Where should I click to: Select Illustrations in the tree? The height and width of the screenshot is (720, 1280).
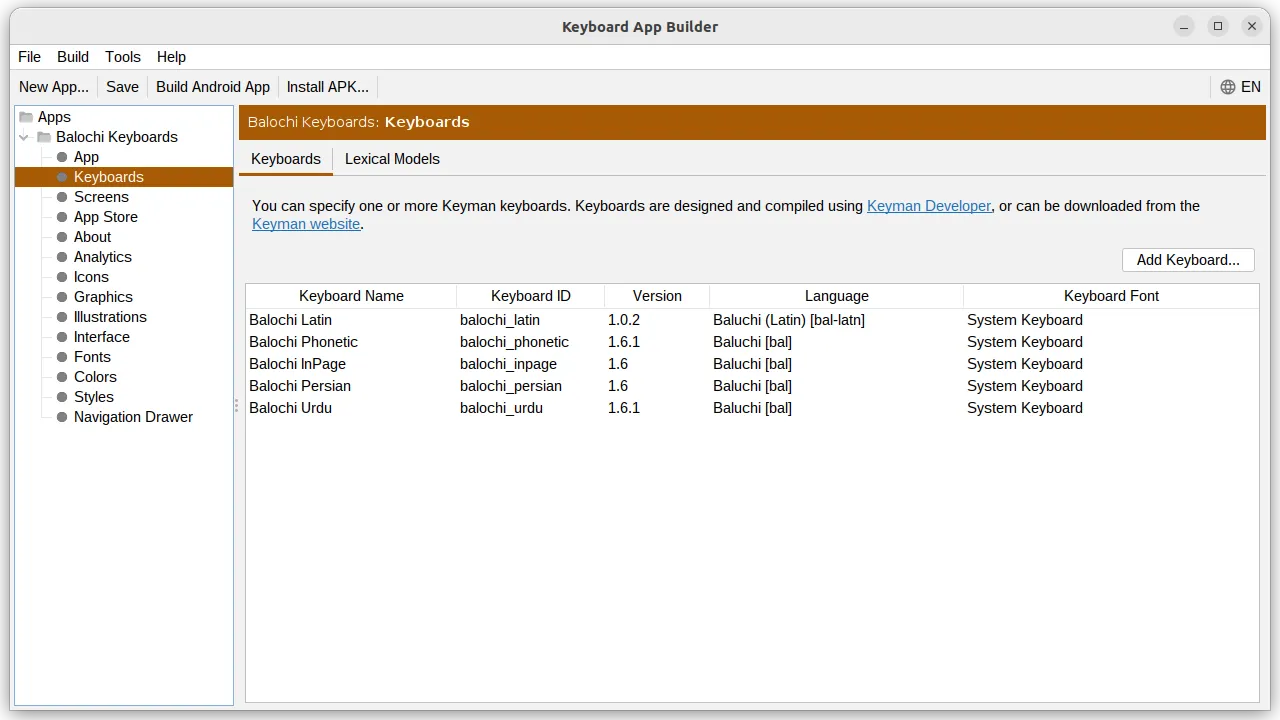click(110, 317)
